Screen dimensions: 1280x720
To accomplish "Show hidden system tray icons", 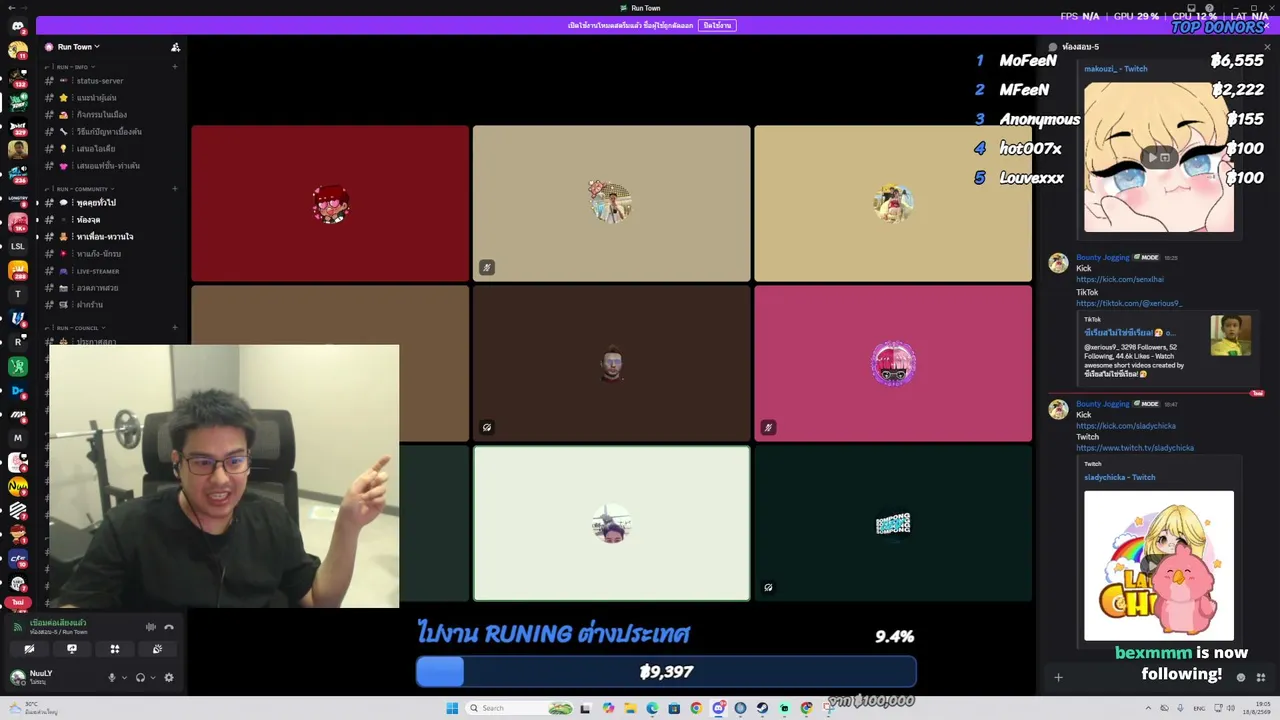I will (1148, 708).
